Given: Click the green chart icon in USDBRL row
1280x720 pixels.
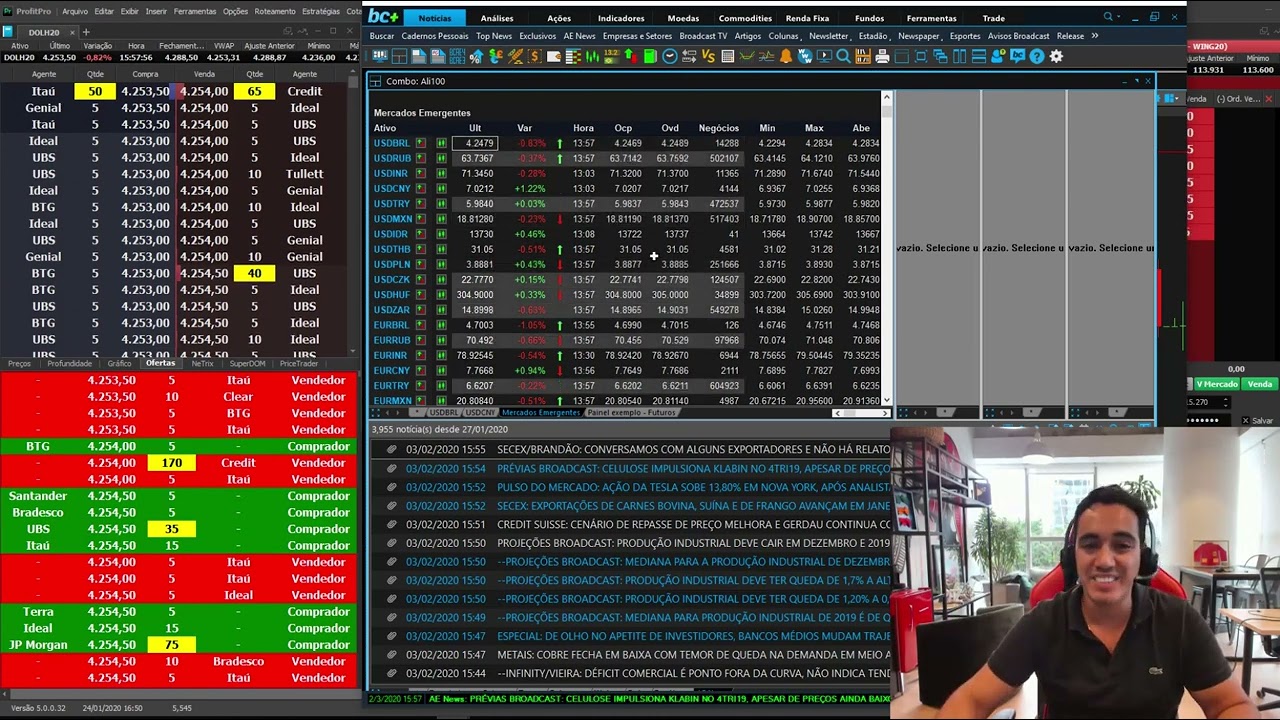Looking at the screenshot, I should pos(441,144).
